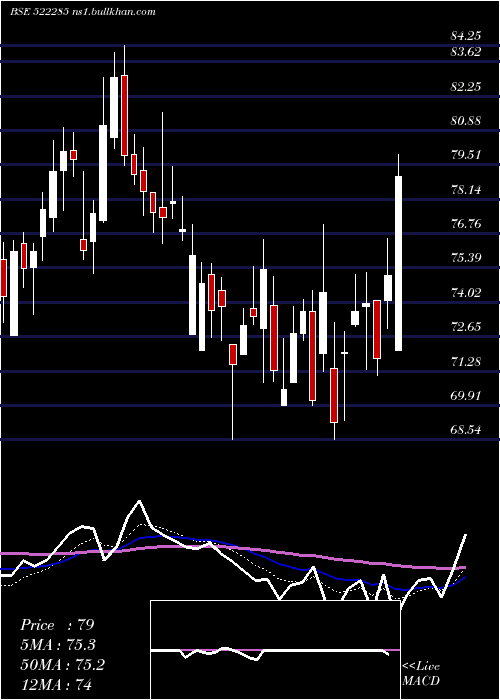Viewport: 500px width, 700px height.
Task: Click inside the Live MACD inset chart
Action: (x=275, y=650)
